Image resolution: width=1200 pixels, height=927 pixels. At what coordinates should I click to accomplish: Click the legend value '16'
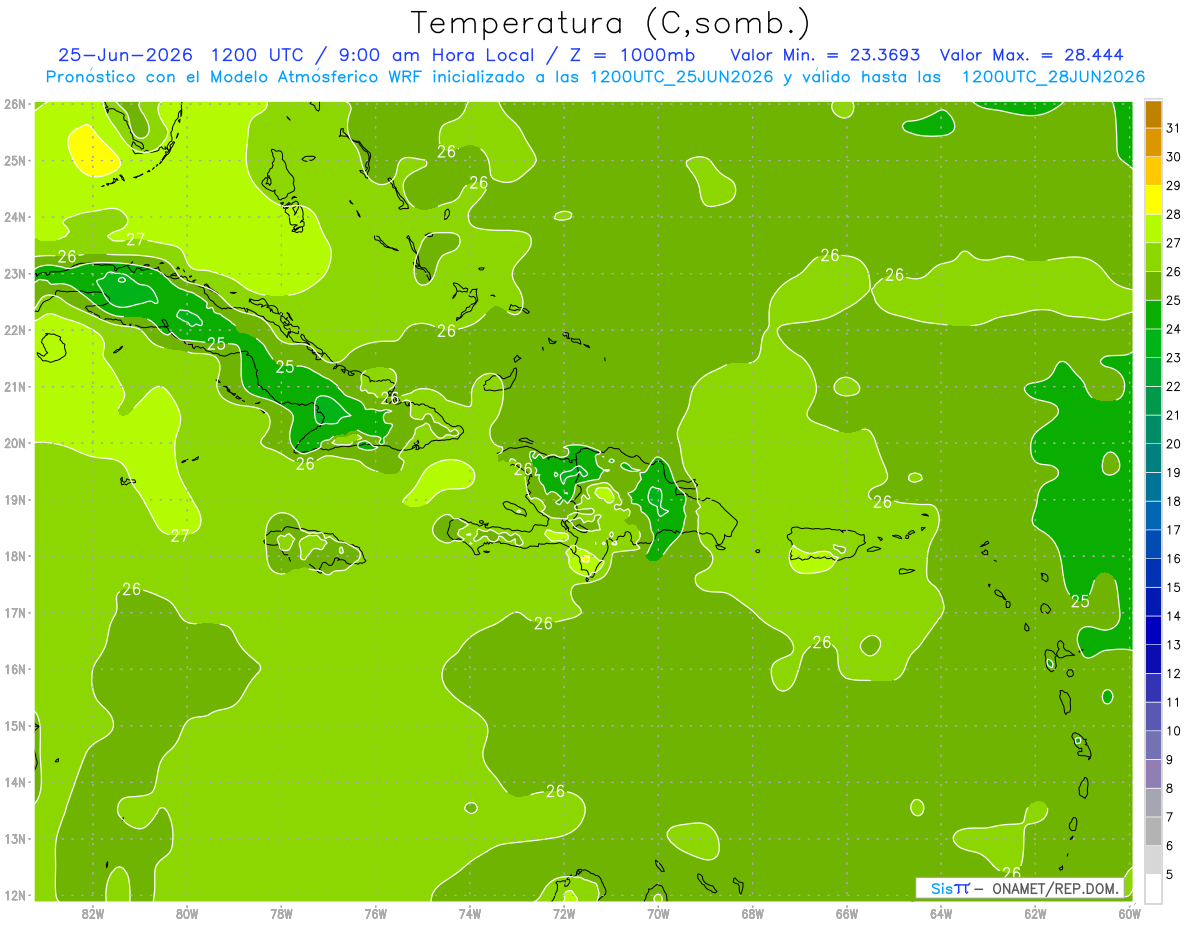[x=1173, y=558]
